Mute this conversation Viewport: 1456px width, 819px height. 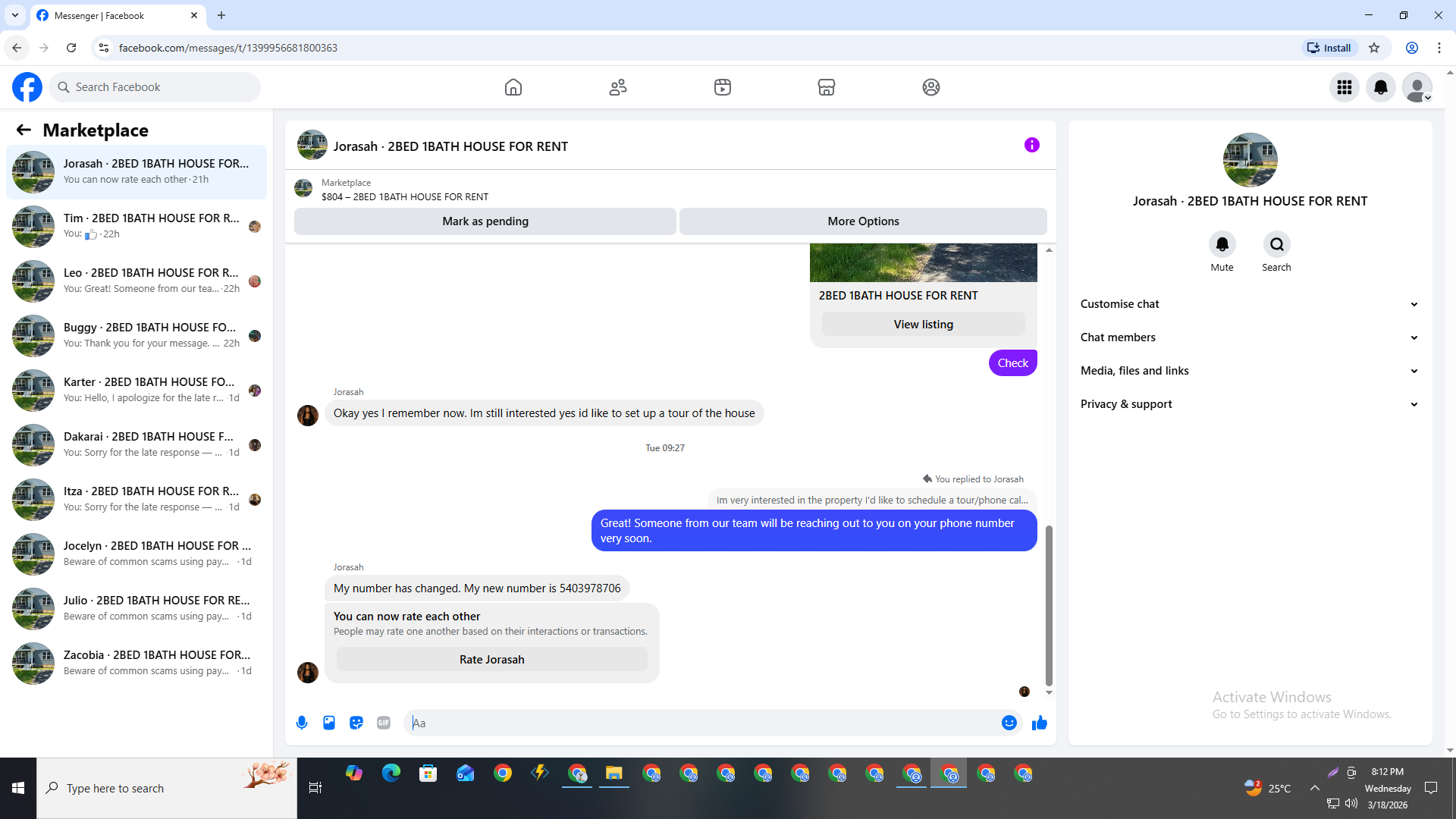tap(1222, 245)
